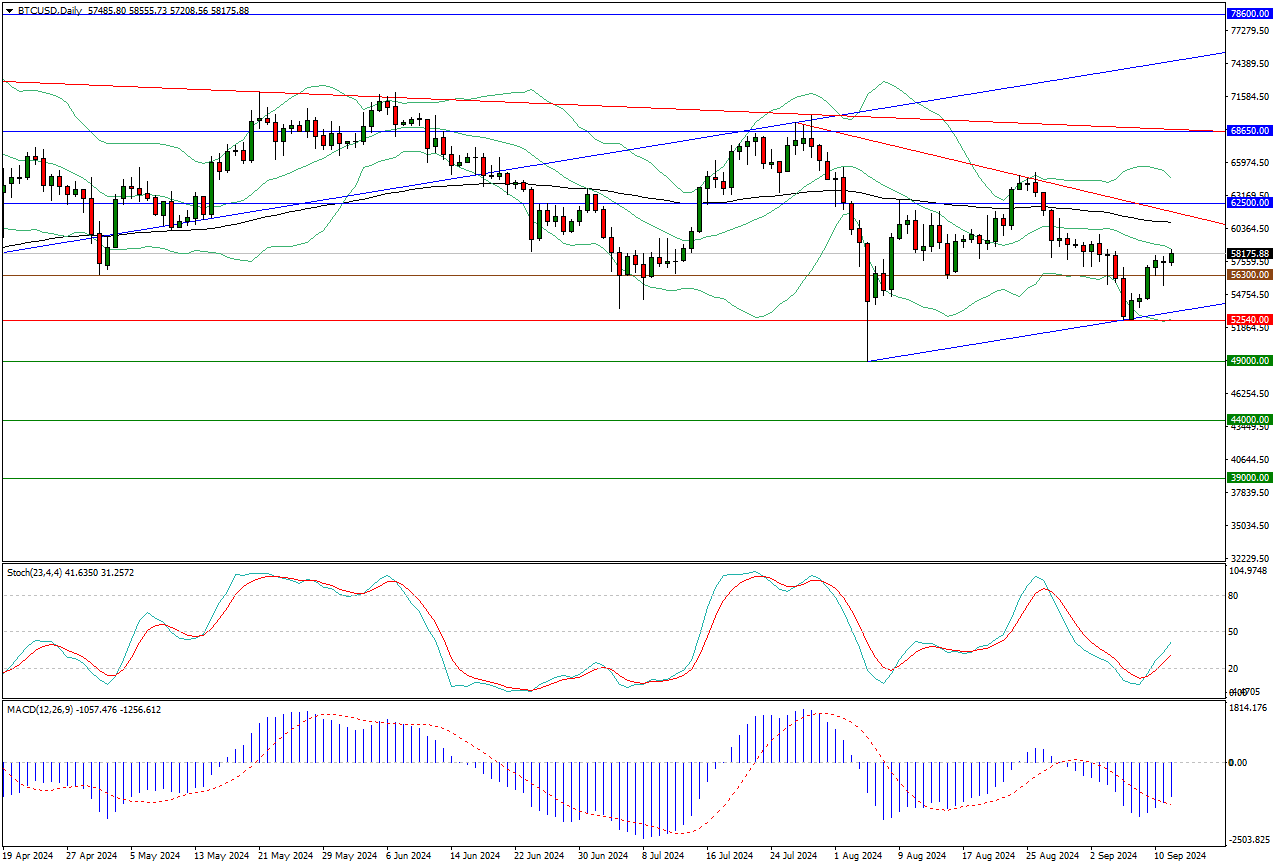The width and height of the screenshot is (1276, 867).
Task: Click the triangle arrow beside BTCUSD,Daily
Action: pyautogui.click(x=9, y=9)
